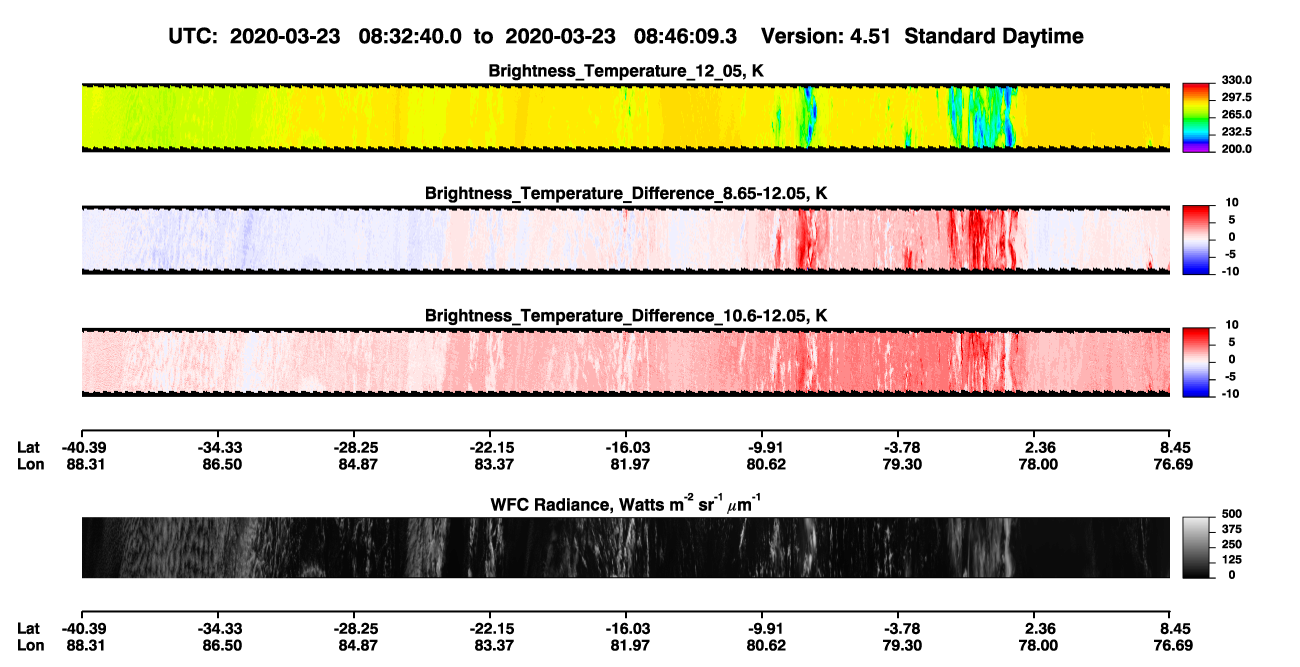Viewport: 1300px width, 667px height.
Task: Click the 'Standard Daytime' label in header
Action: [x=993, y=36]
